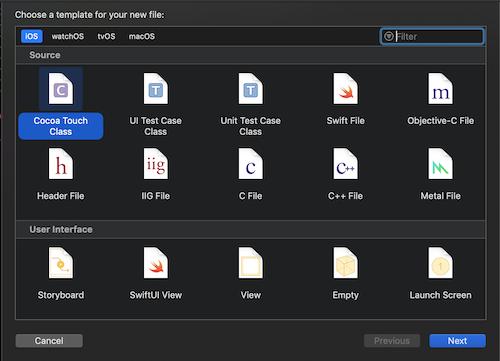The image size is (500, 361).
Task: Pick the C File template
Action: 251,174
